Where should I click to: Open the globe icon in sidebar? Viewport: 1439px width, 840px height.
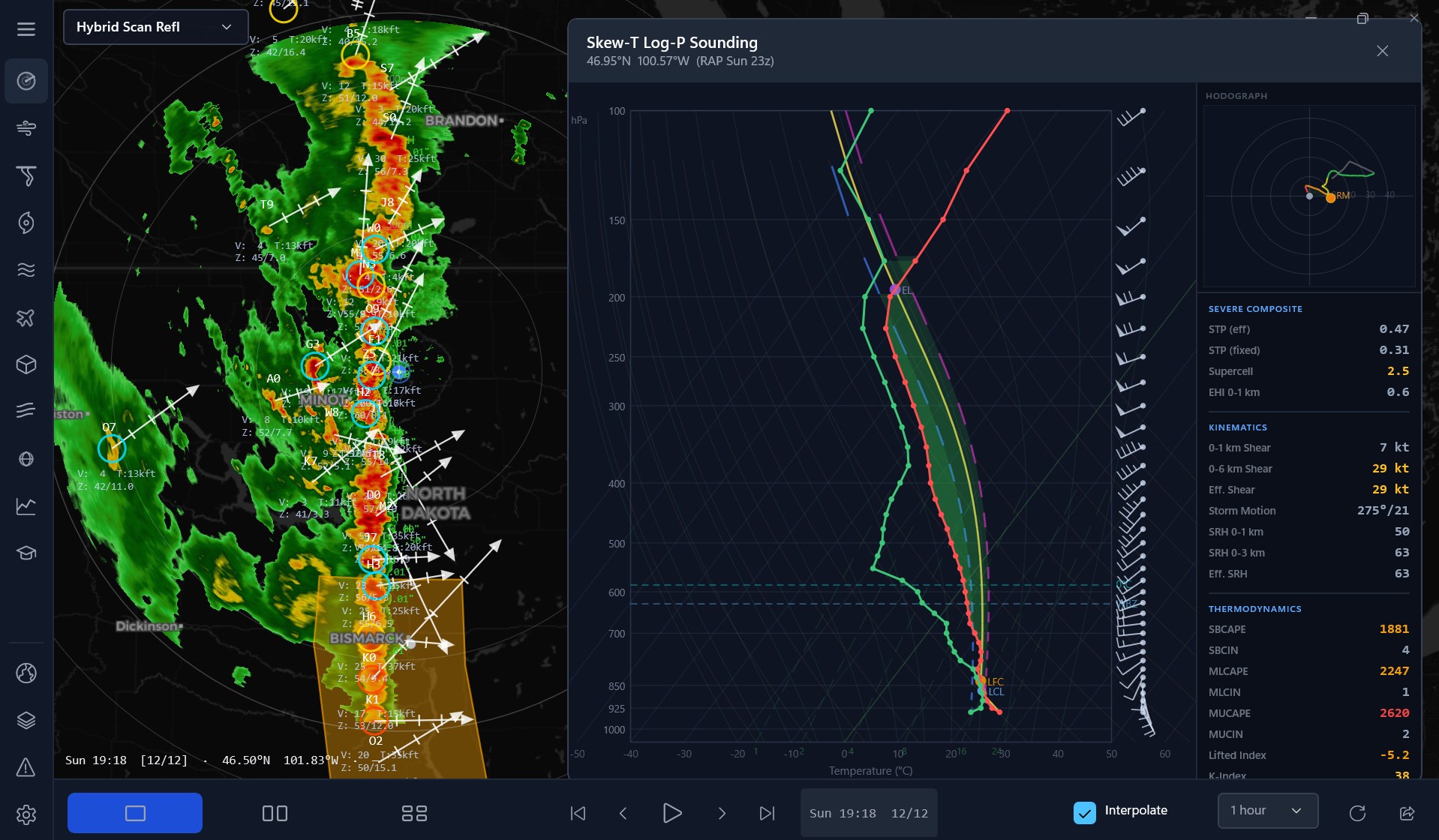[26, 459]
